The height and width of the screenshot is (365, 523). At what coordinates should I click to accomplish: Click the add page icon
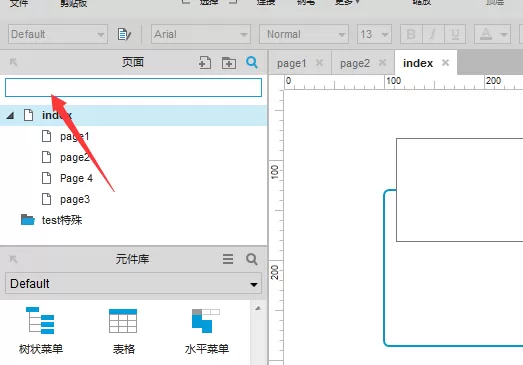pos(205,62)
